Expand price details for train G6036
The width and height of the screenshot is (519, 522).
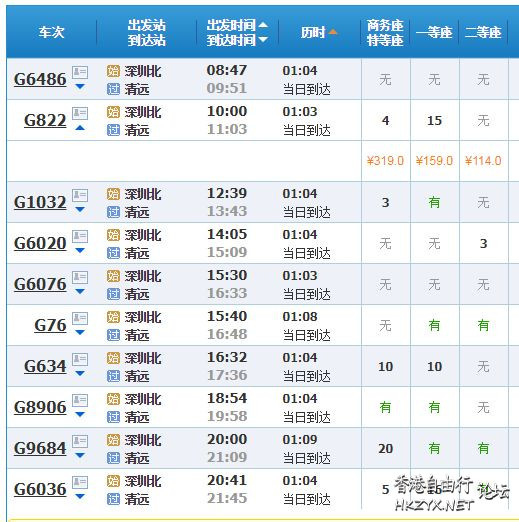(x=80, y=497)
